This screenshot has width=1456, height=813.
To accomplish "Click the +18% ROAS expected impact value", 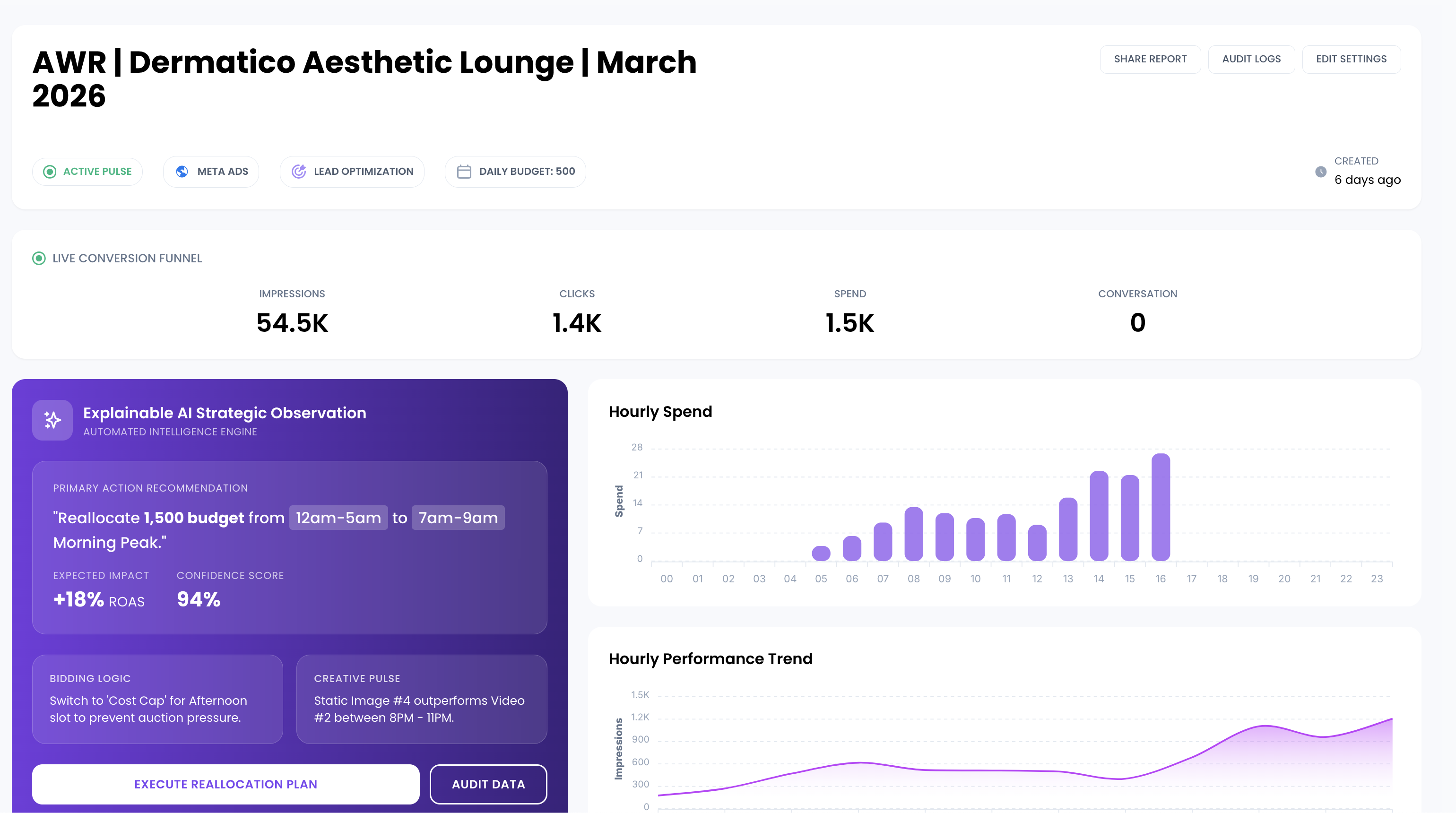I will pos(99,599).
